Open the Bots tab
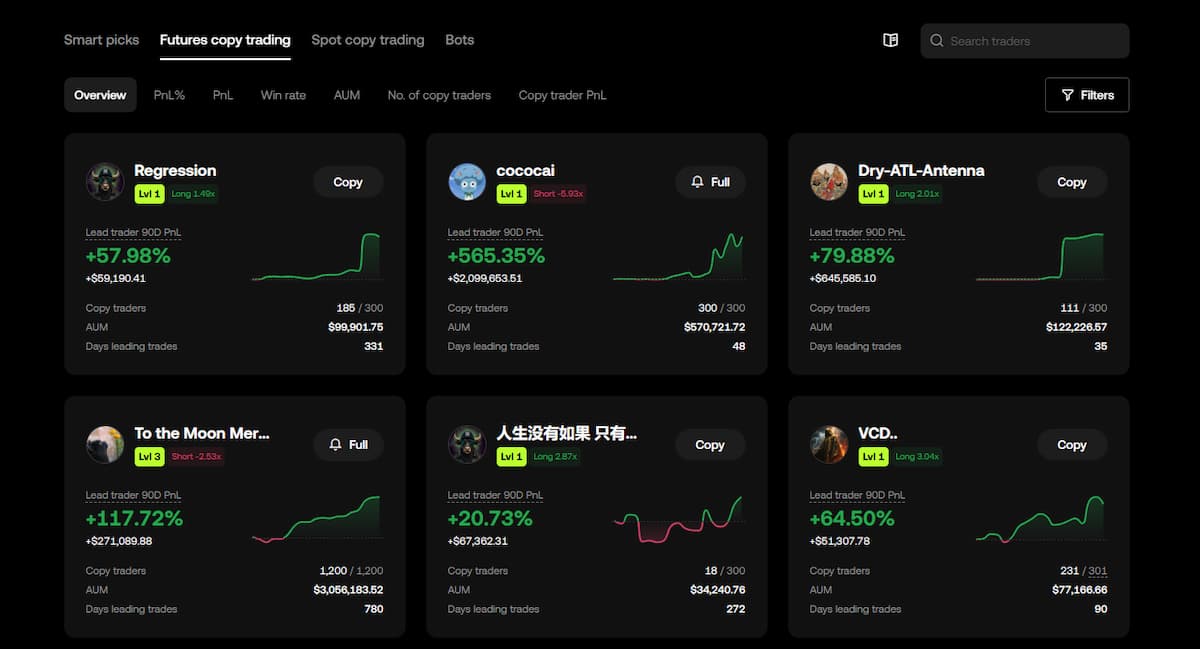 point(459,40)
